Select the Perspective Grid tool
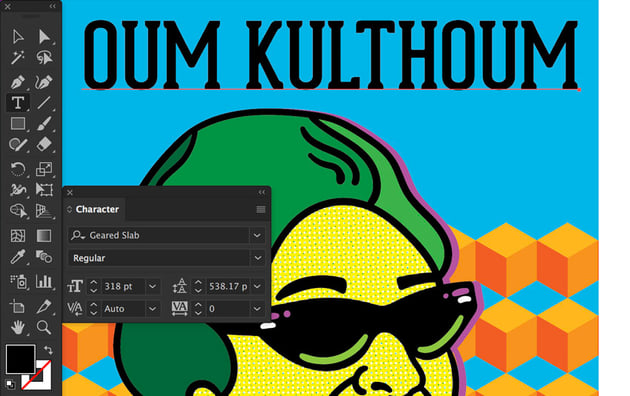This screenshot has height=396, width=630. 44,210
